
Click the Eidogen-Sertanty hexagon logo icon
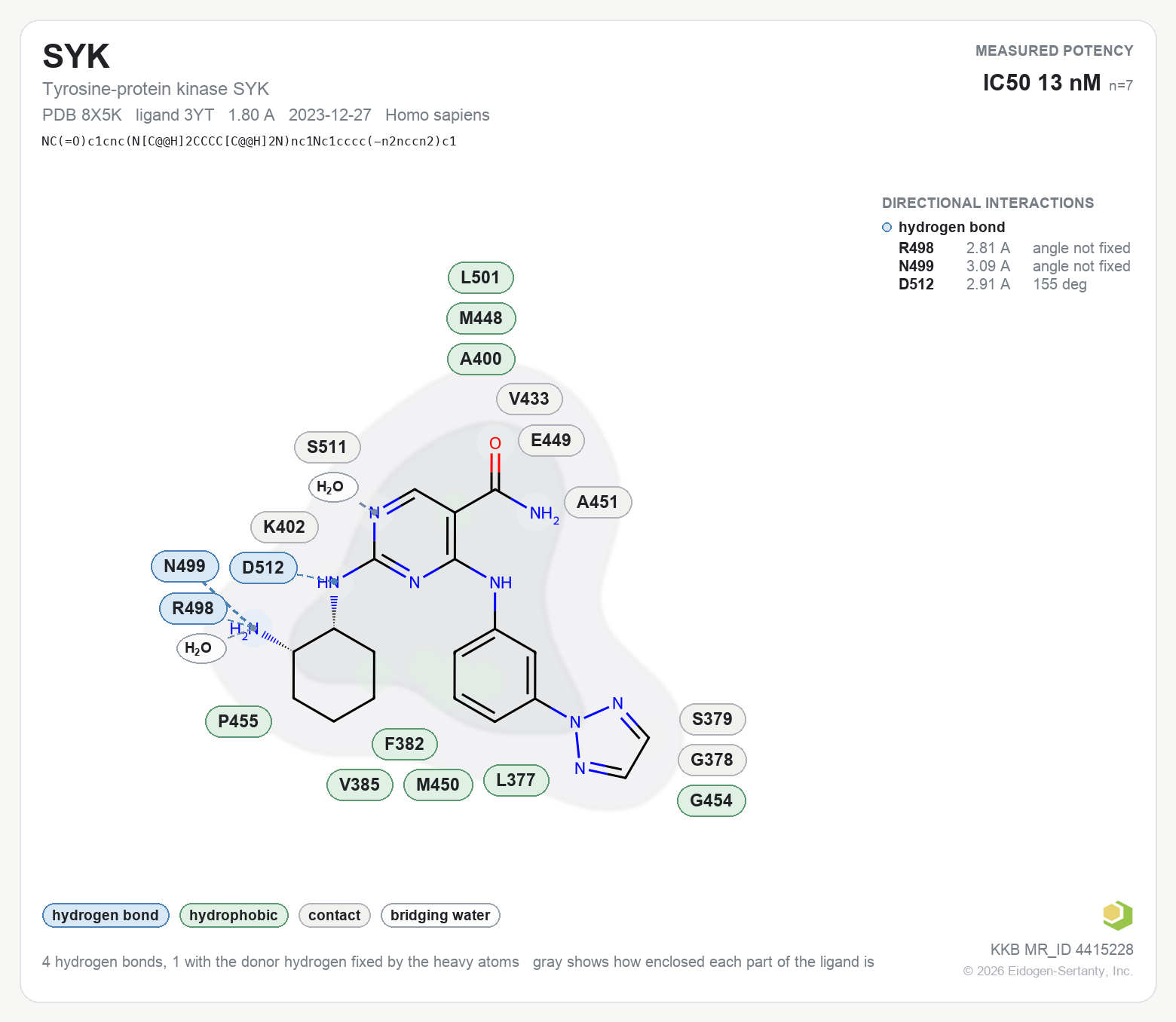click(x=1117, y=916)
